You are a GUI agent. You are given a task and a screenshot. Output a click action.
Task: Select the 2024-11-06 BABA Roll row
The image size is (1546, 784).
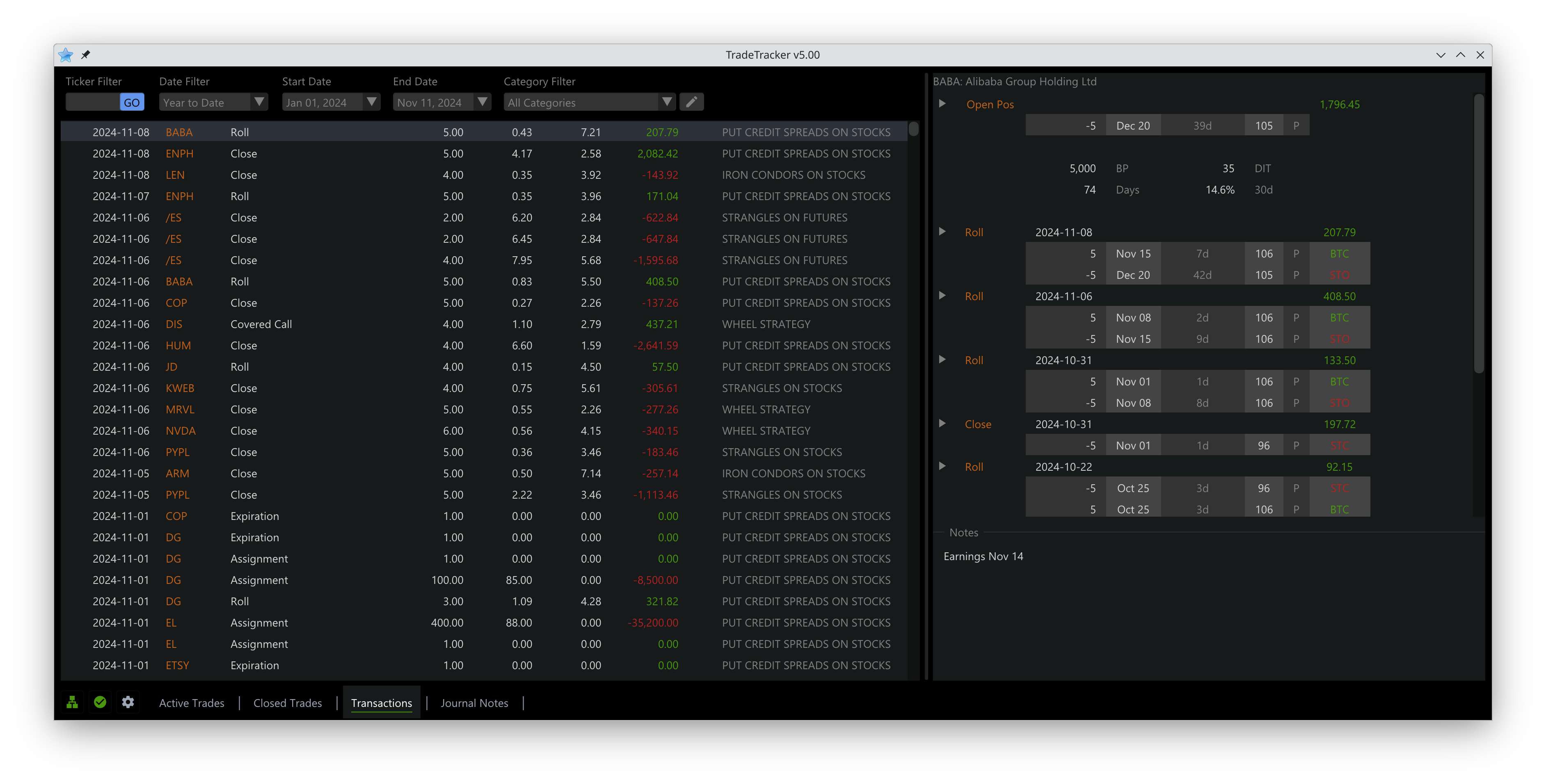click(420, 281)
